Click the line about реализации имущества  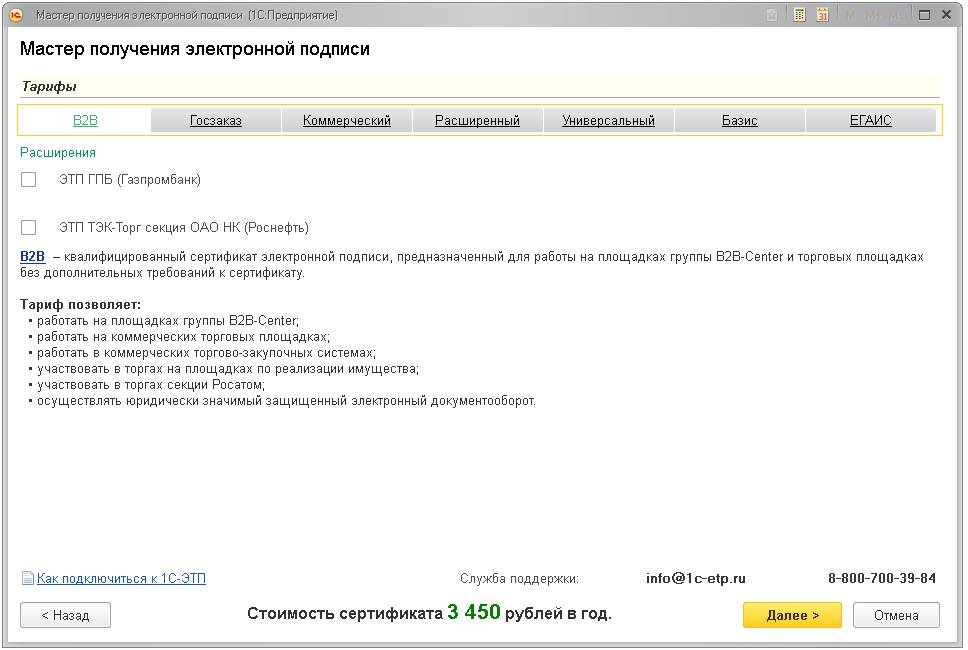pos(228,369)
